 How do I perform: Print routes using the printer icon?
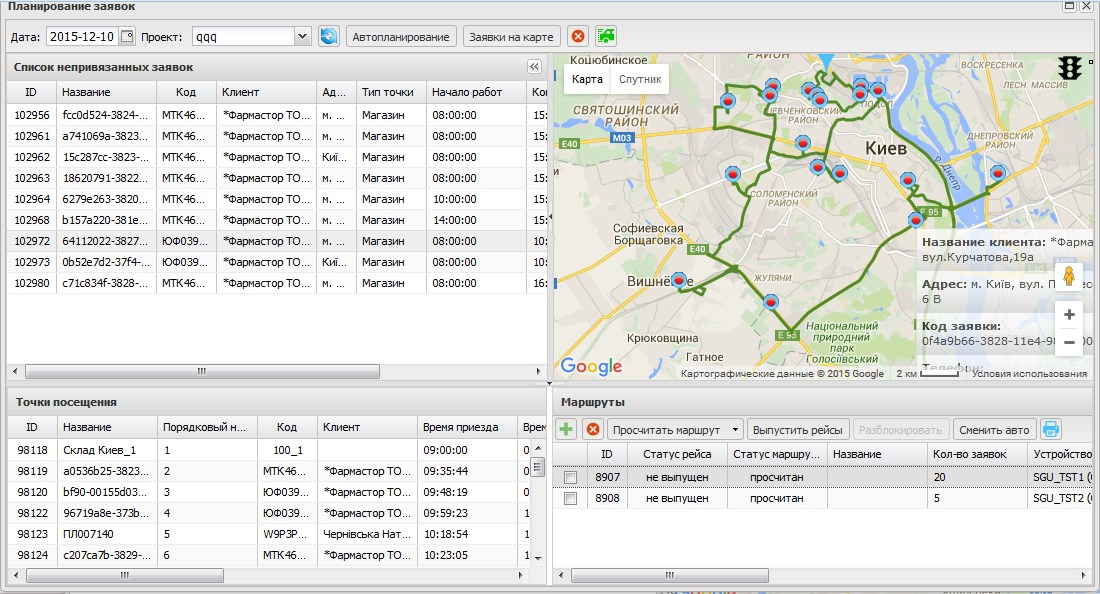tap(1051, 430)
